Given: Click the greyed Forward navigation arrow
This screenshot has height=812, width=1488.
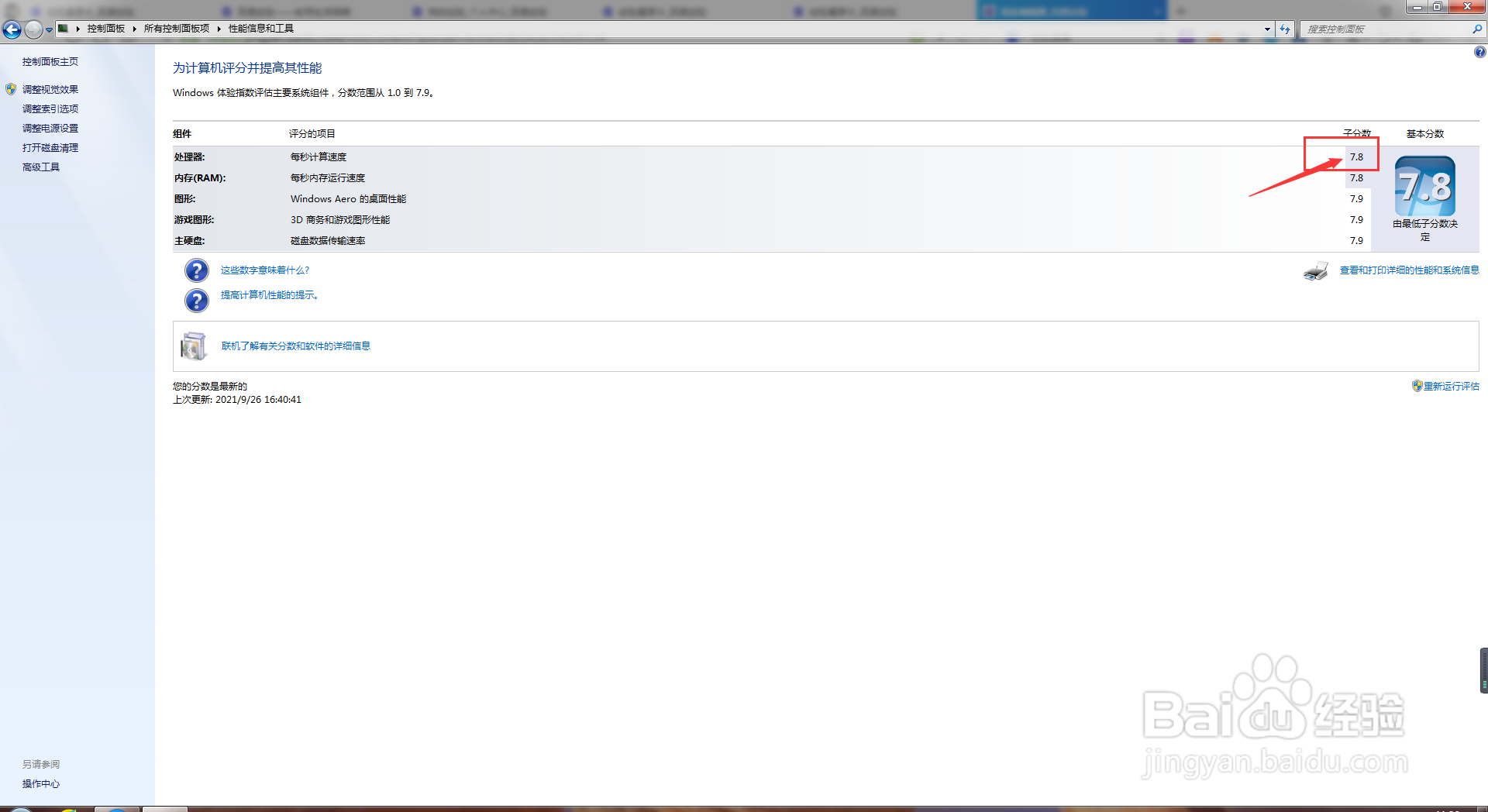Looking at the screenshot, I should pos(33,29).
